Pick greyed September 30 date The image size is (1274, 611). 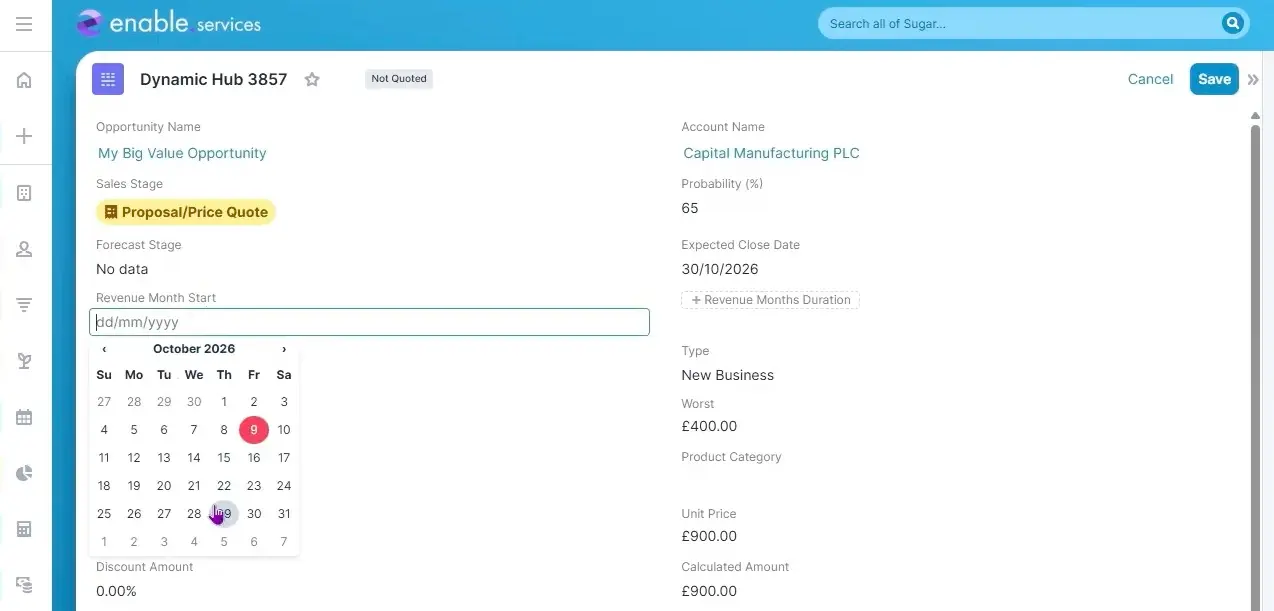coord(194,402)
